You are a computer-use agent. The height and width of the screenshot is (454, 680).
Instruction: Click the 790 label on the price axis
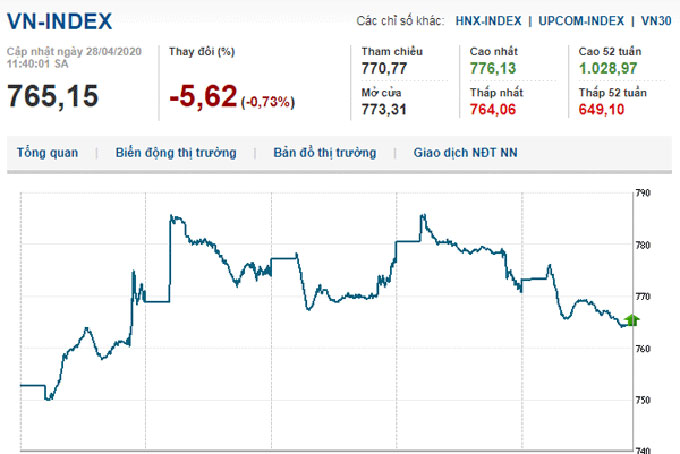(x=643, y=193)
